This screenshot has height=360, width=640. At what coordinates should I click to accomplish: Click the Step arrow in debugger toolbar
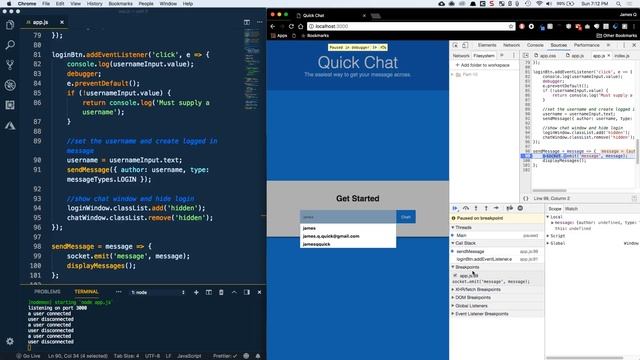(x=496, y=208)
